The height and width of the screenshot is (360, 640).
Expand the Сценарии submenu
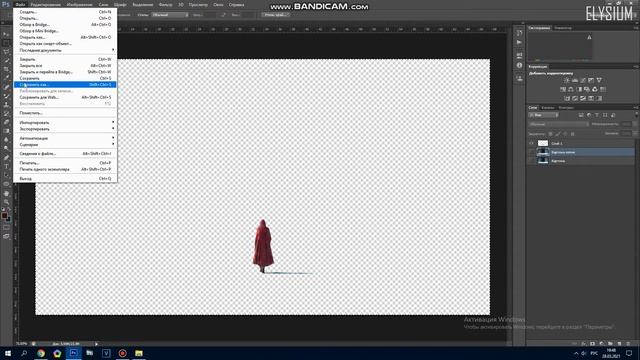click(65, 144)
